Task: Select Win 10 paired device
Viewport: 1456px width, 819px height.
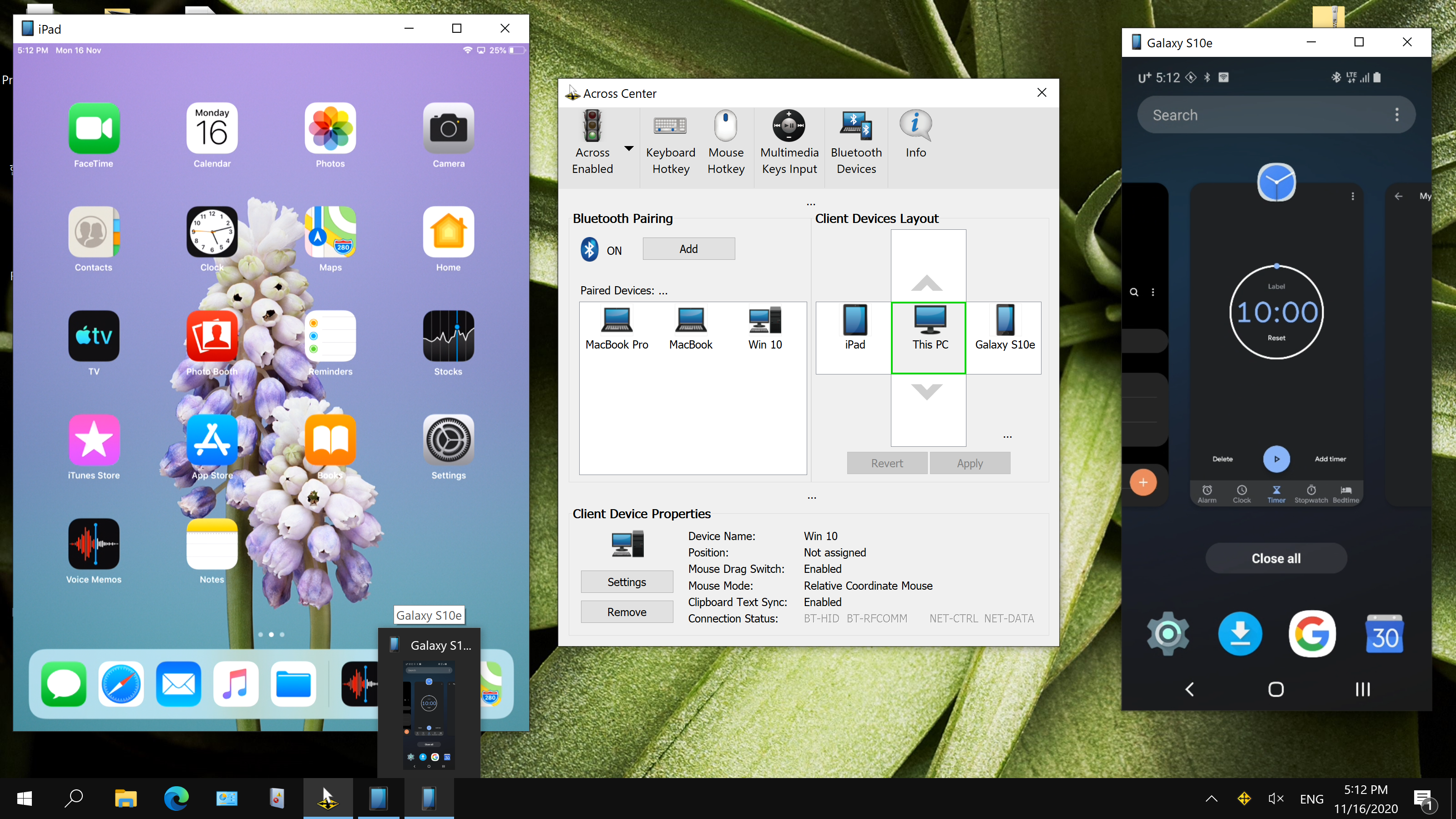Action: (765, 328)
